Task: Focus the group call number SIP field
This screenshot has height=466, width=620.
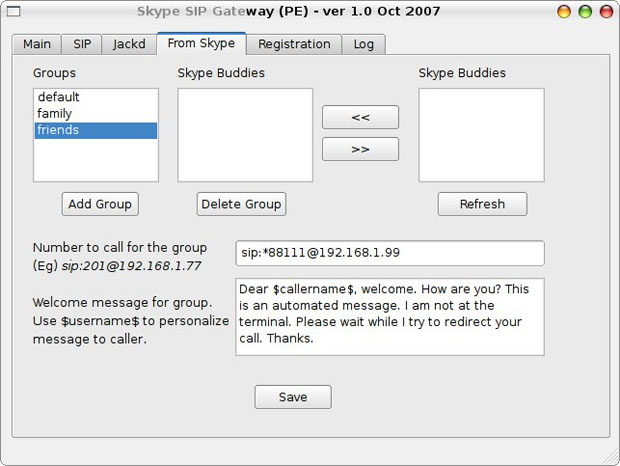Action: pos(390,253)
